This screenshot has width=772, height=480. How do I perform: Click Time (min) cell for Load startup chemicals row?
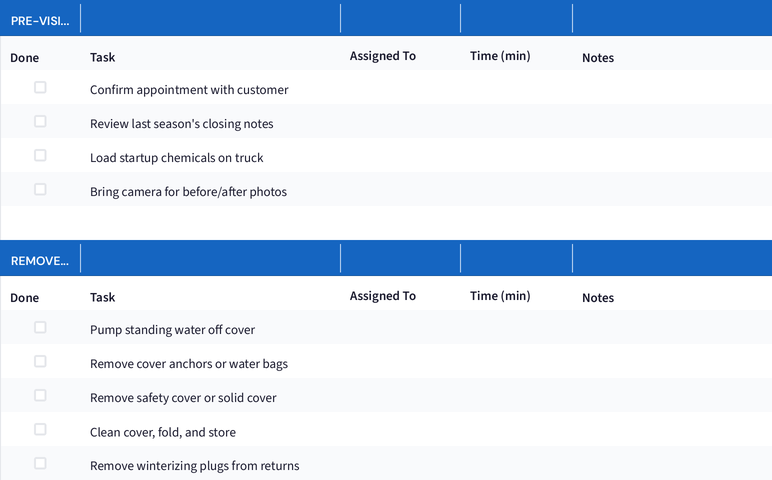pos(516,158)
